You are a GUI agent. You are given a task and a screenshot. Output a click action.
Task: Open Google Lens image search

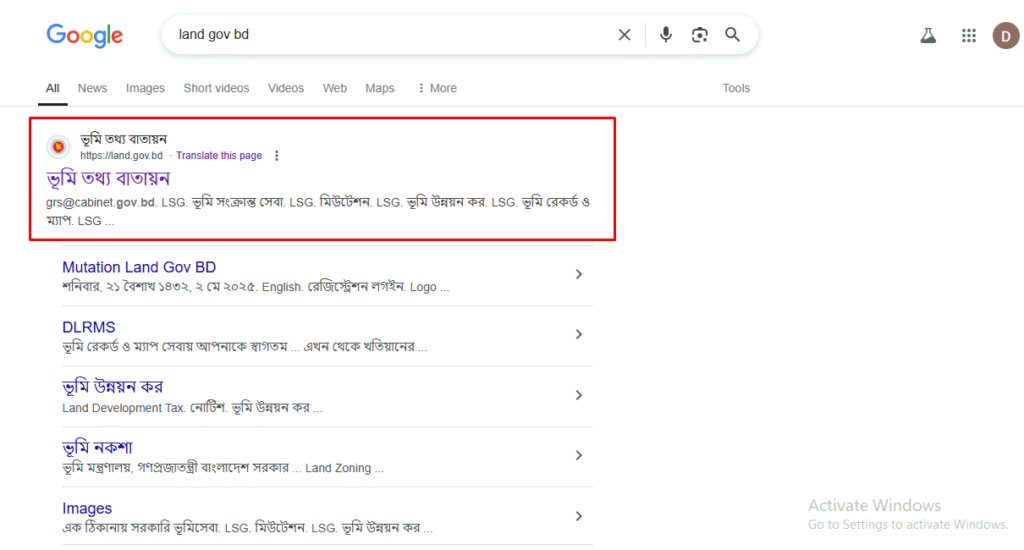(699, 35)
